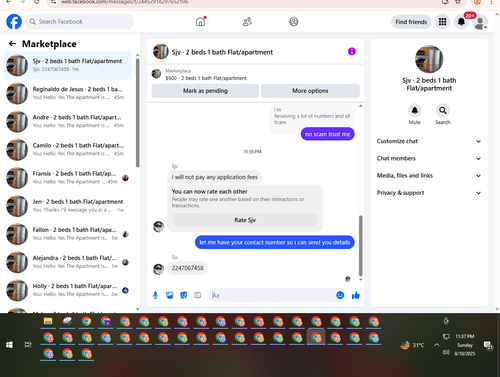This screenshot has width=500, height=377.
Task: Go to the Home feed icon
Action: tap(200, 22)
